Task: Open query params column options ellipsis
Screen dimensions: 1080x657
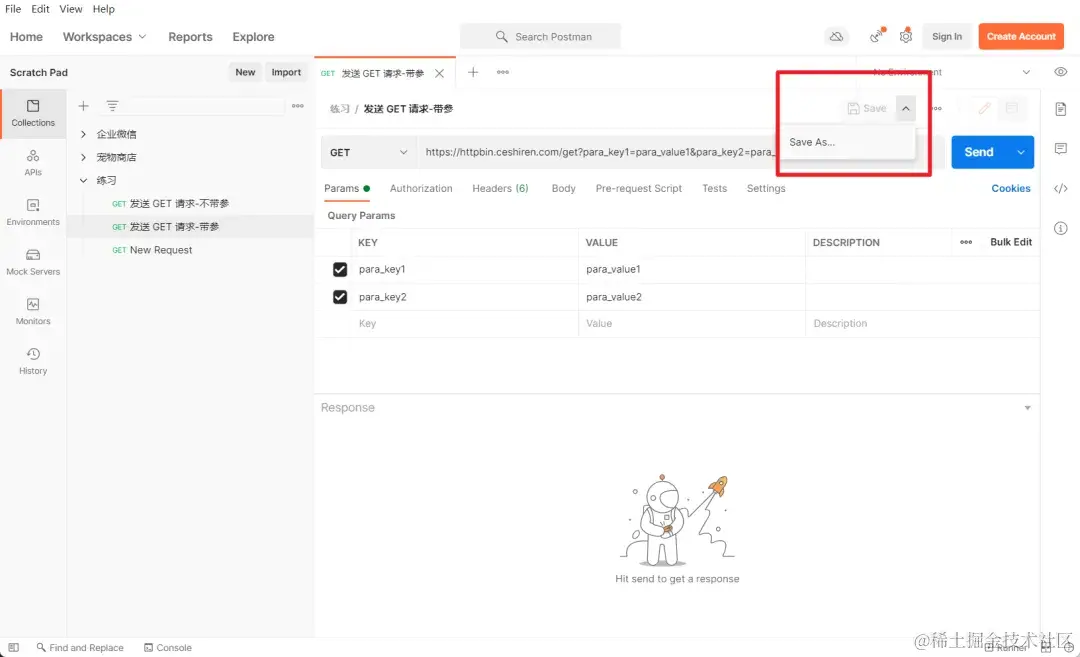Action: pyautogui.click(x=966, y=242)
